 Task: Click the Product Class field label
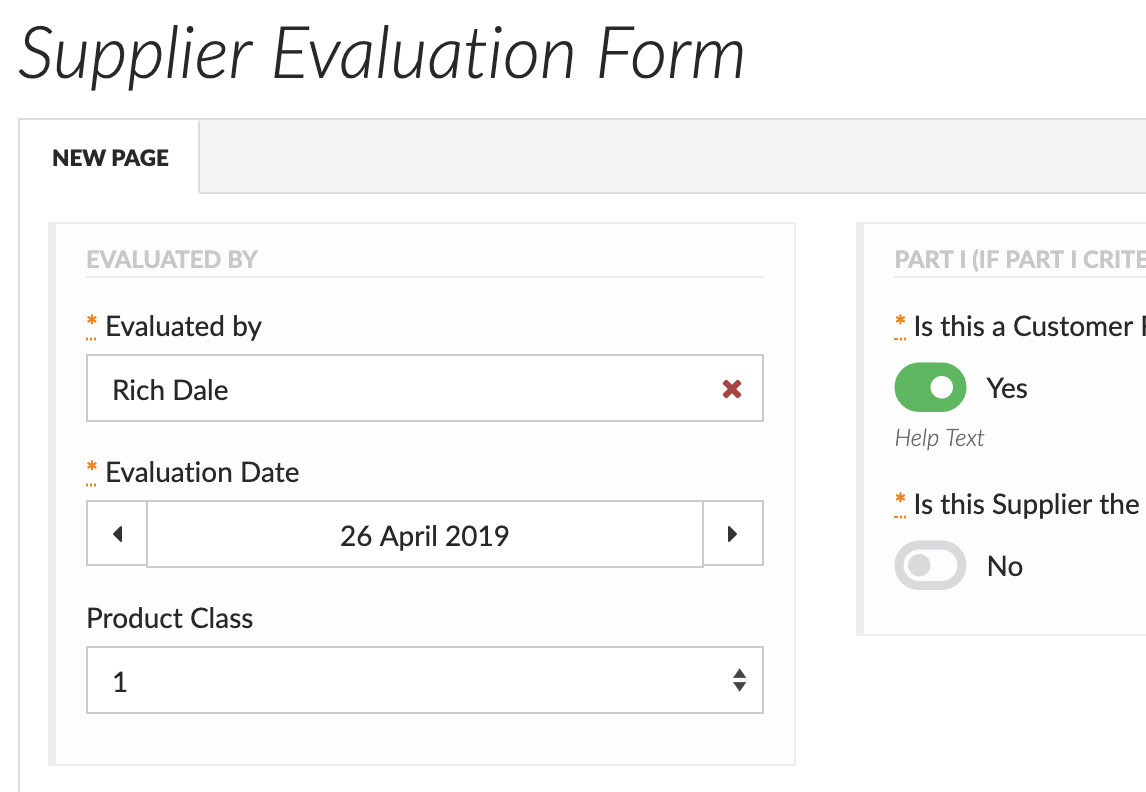[x=170, y=618]
